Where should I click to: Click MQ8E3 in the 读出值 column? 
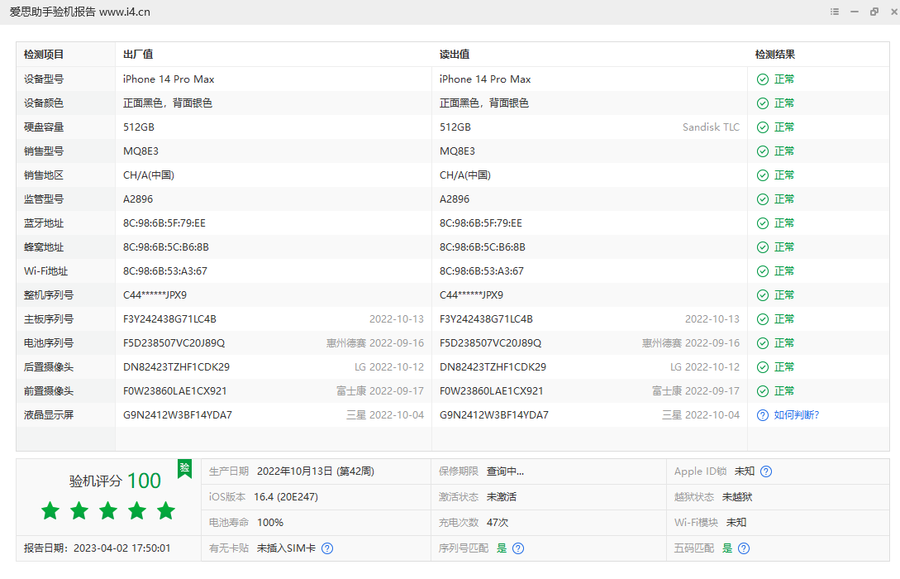pyautogui.click(x=457, y=151)
